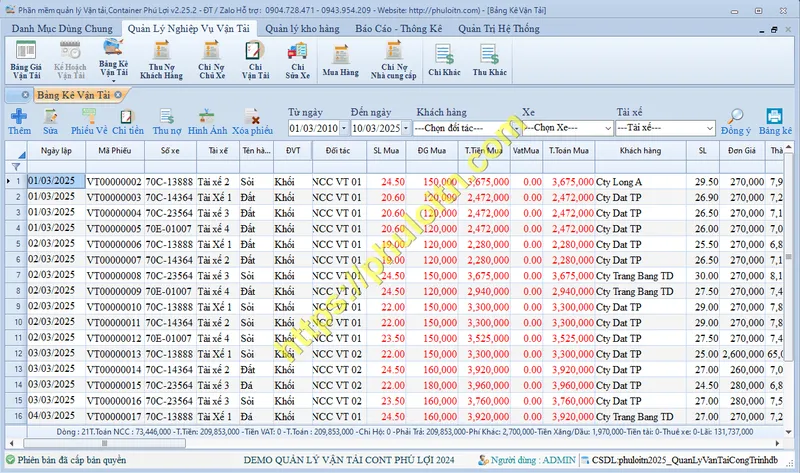Apply filter with Đồng ý magnifier
800x473 pixels.
(x=735, y=121)
